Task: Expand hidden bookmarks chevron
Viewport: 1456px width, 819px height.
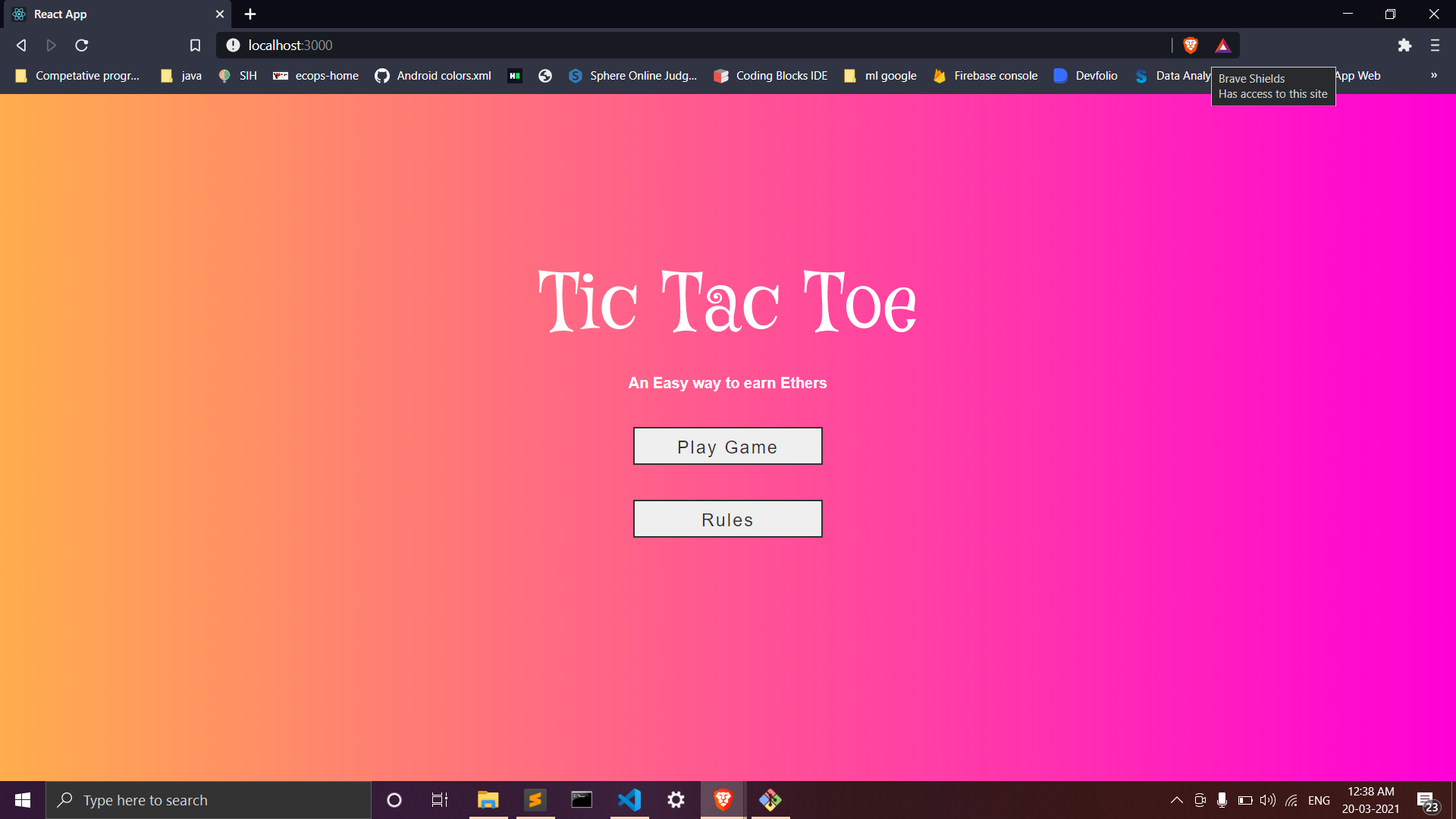Action: (1433, 75)
